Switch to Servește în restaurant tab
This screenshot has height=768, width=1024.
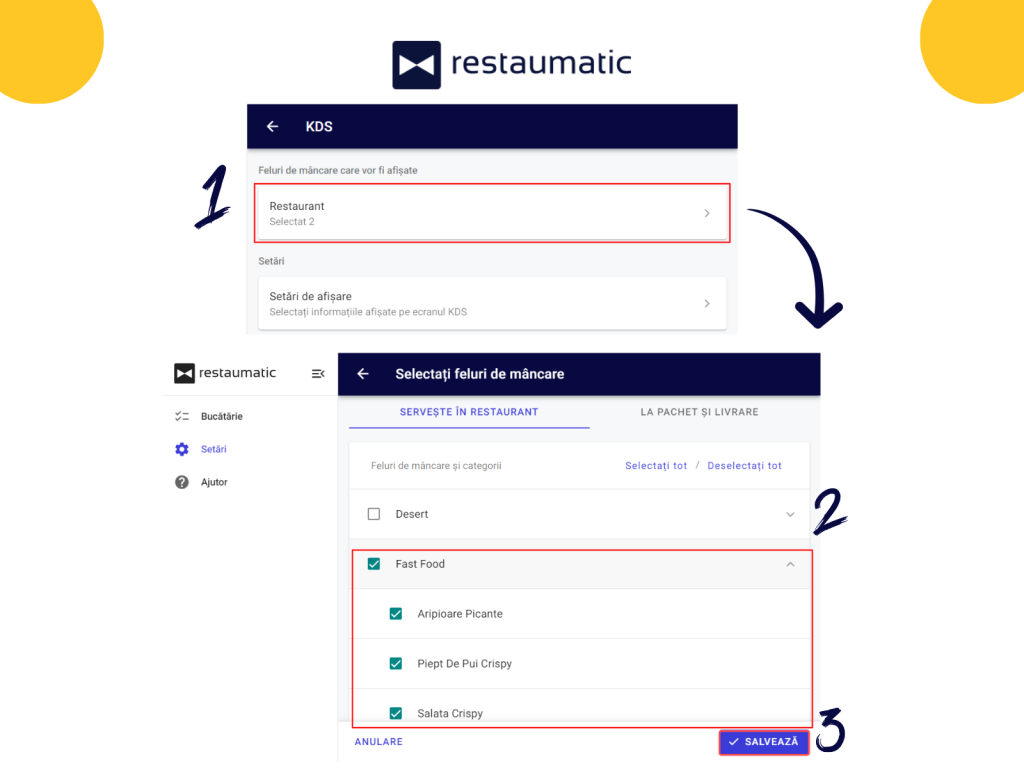pos(469,412)
